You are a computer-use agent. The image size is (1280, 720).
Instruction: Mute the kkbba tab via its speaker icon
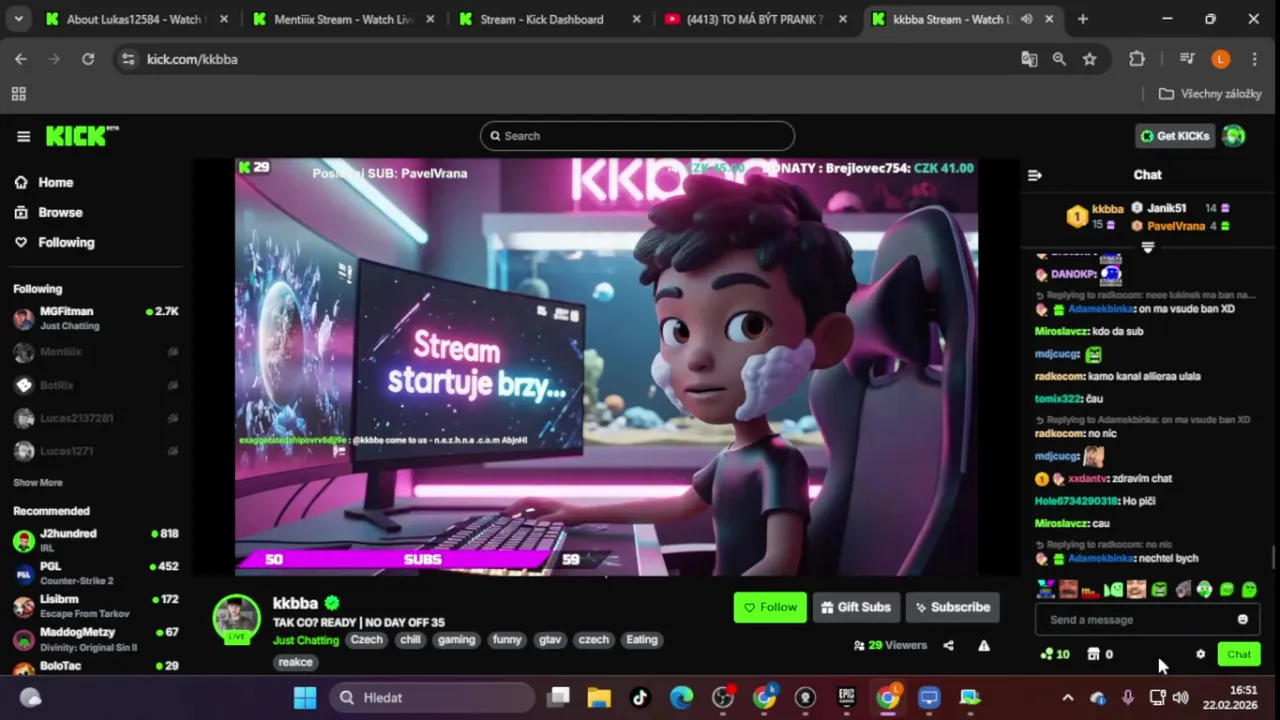1027,19
